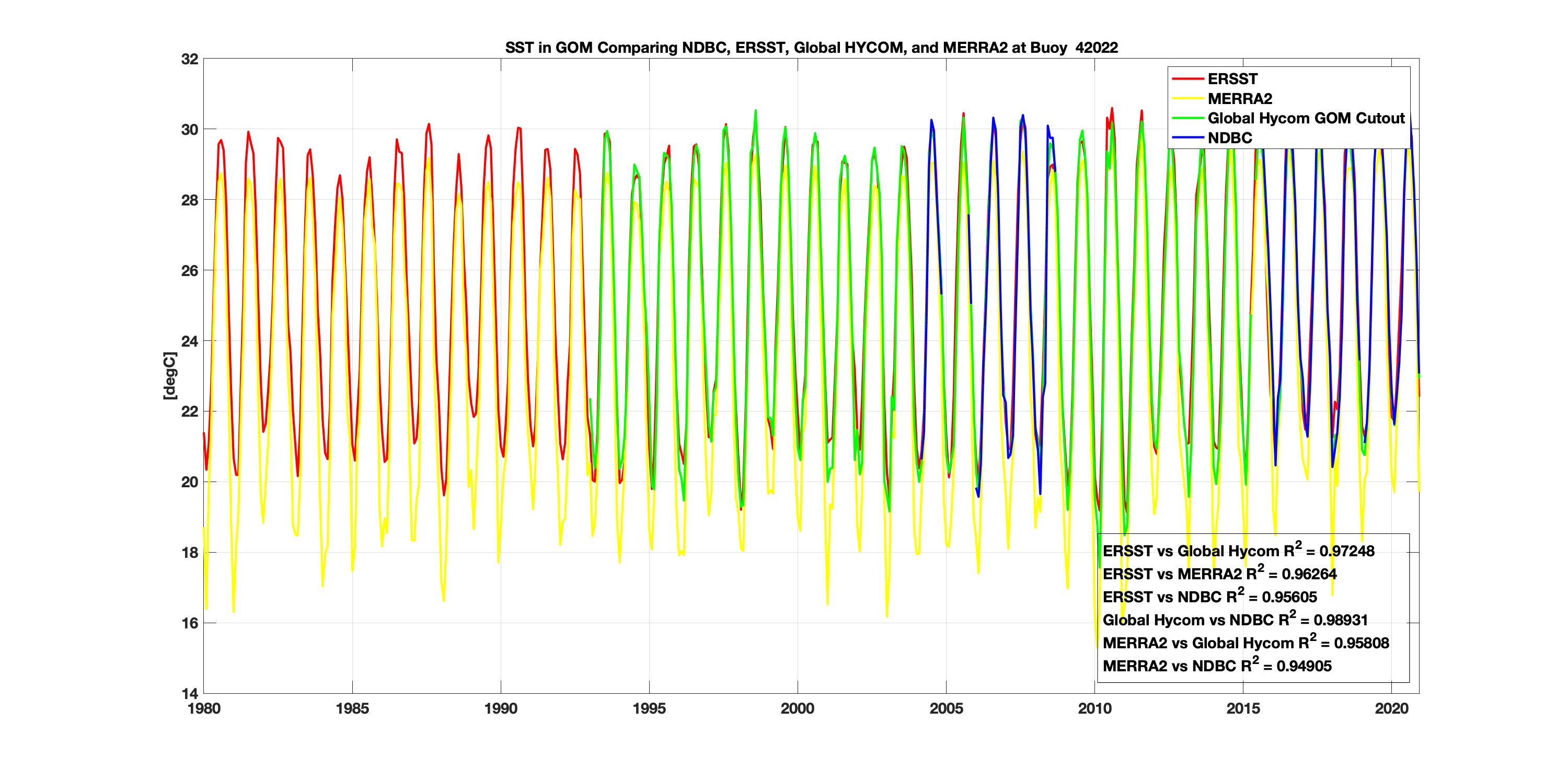Viewport: 1568px width, 779px height.
Task: Select the Global Hycom GOM Cutout legend label
Action: pos(1306,118)
